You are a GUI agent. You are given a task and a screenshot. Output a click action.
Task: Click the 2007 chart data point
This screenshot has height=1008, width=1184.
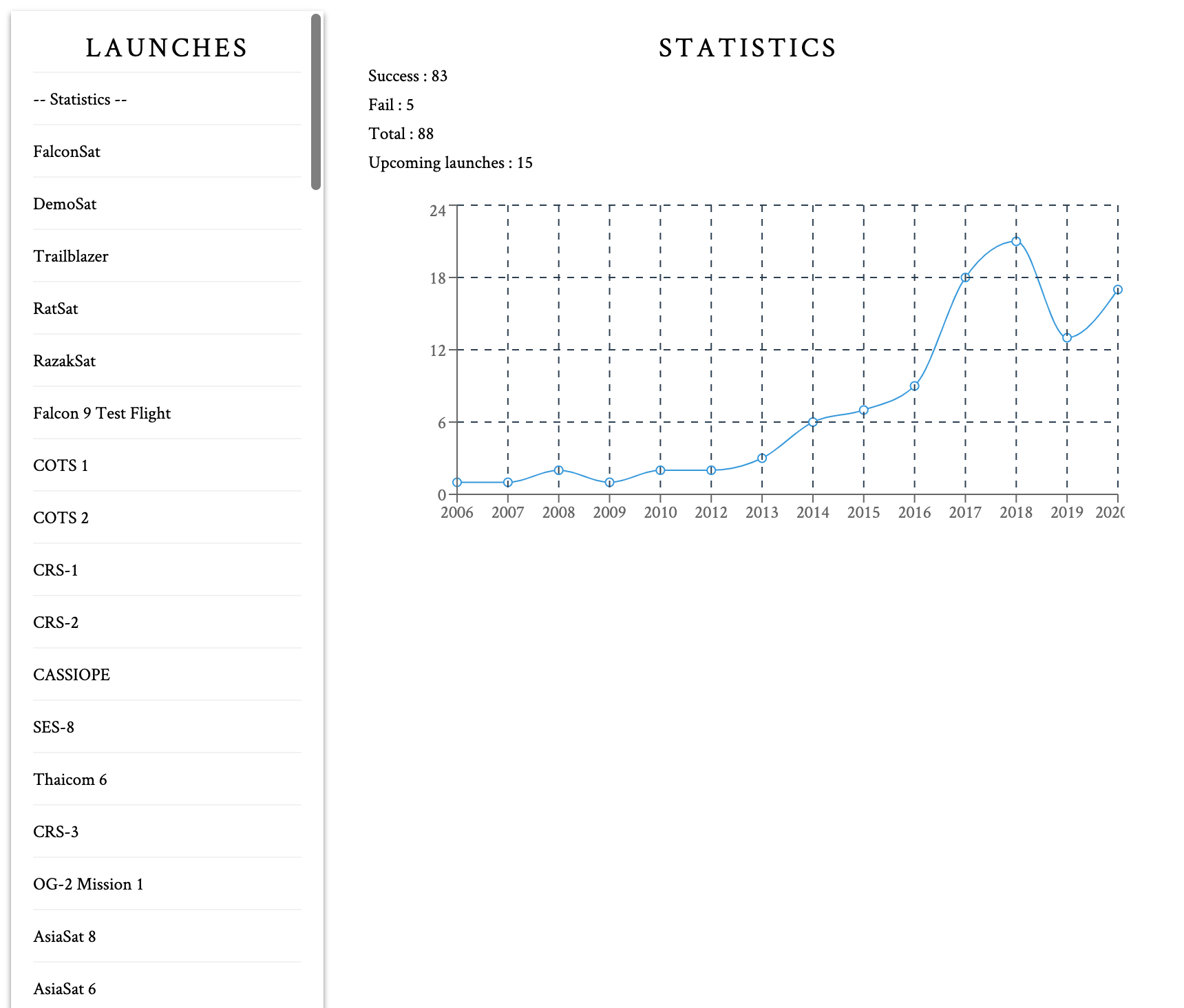[508, 483]
